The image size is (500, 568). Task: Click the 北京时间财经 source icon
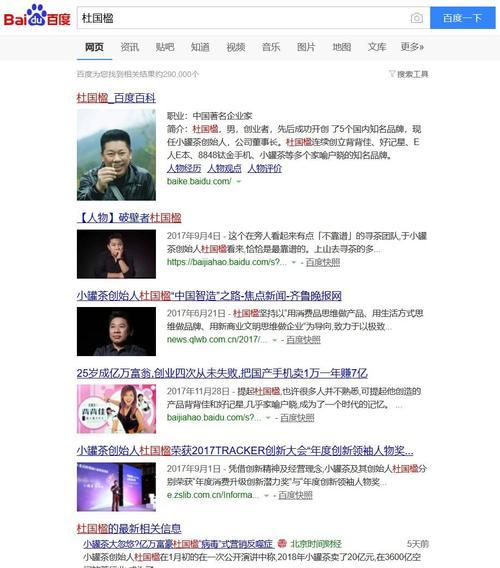(282, 543)
